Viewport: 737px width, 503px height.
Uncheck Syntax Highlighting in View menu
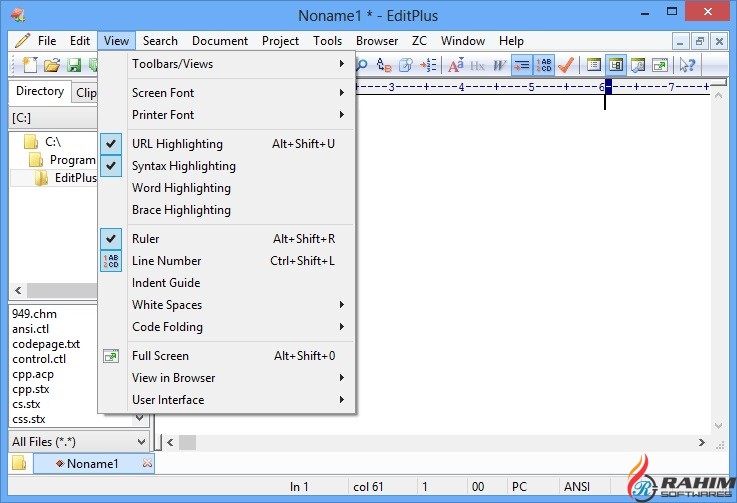tap(227, 166)
